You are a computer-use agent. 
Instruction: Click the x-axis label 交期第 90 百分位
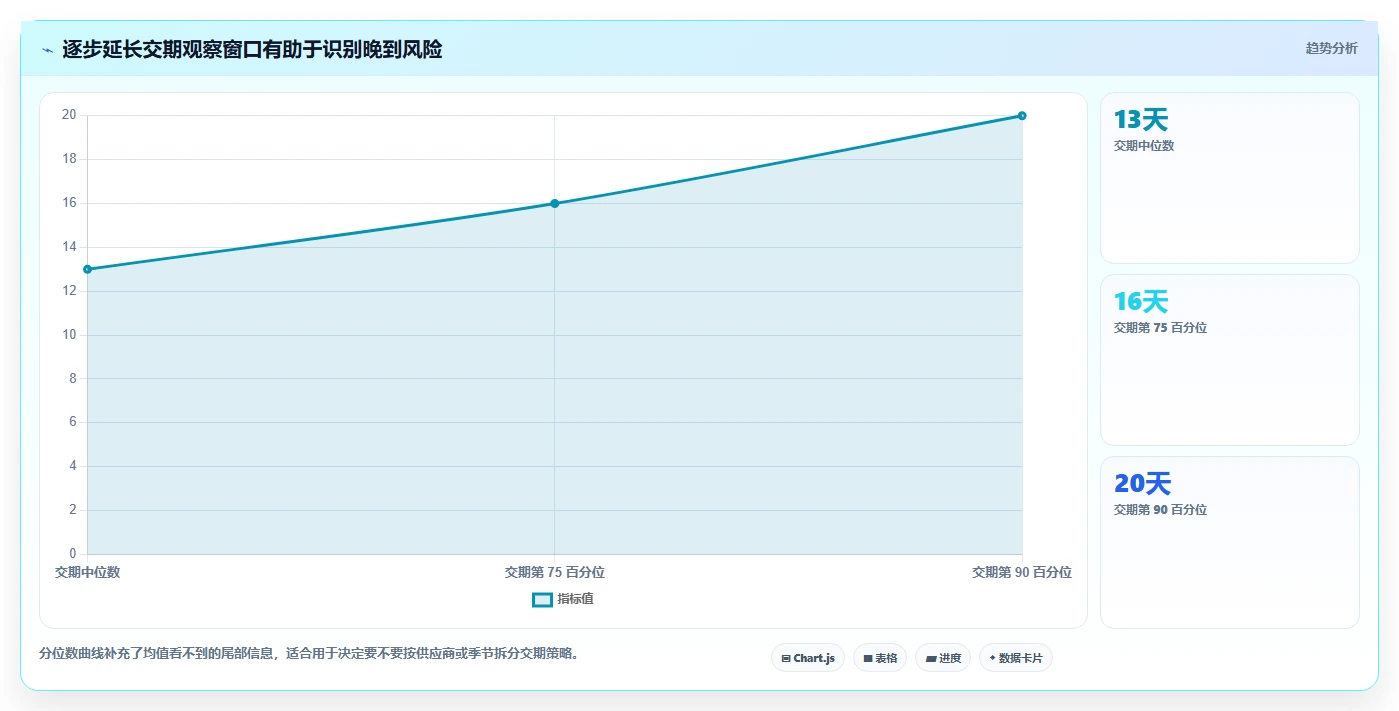(1022, 572)
